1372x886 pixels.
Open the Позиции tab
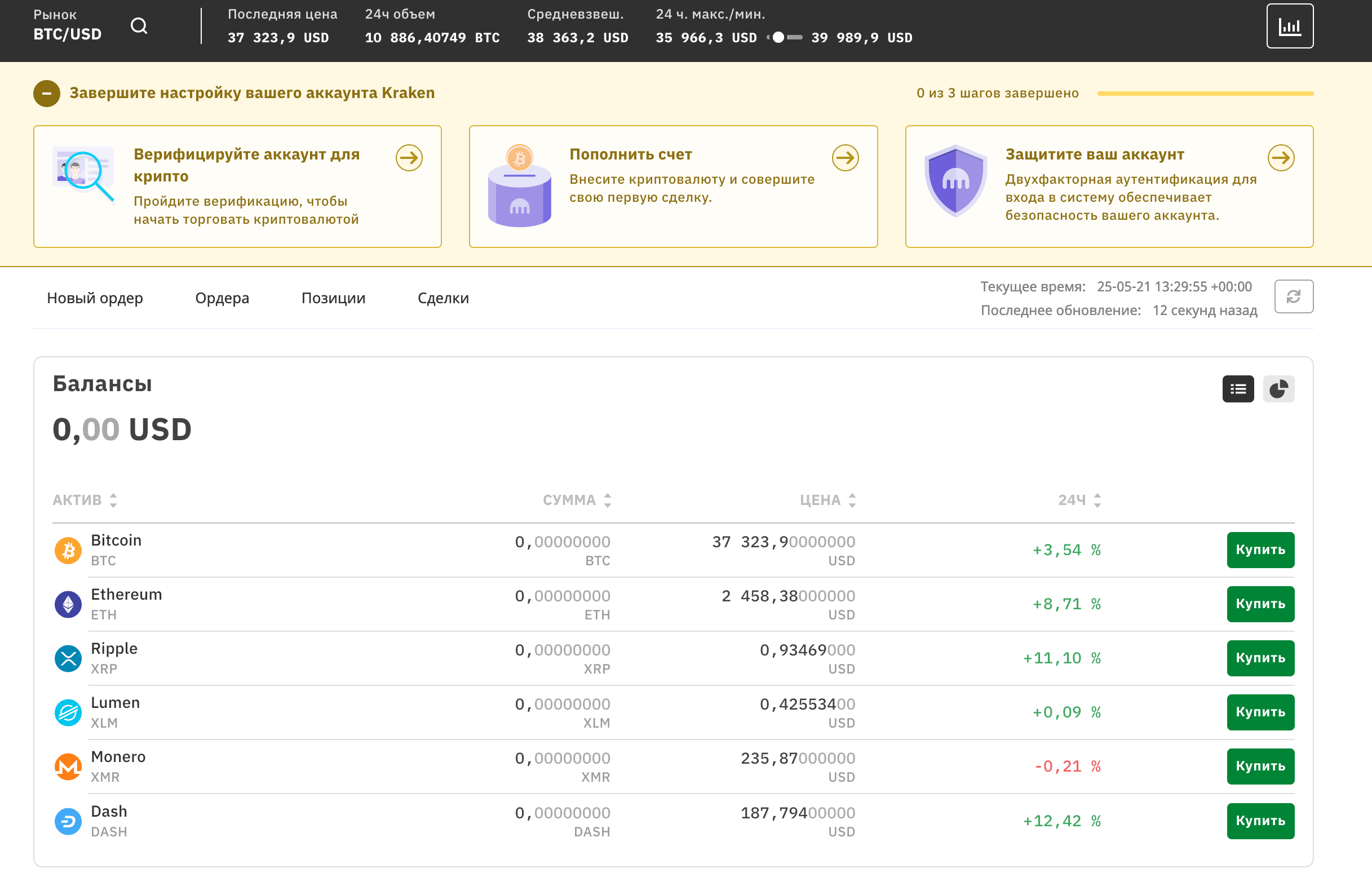(x=333, y=298)
